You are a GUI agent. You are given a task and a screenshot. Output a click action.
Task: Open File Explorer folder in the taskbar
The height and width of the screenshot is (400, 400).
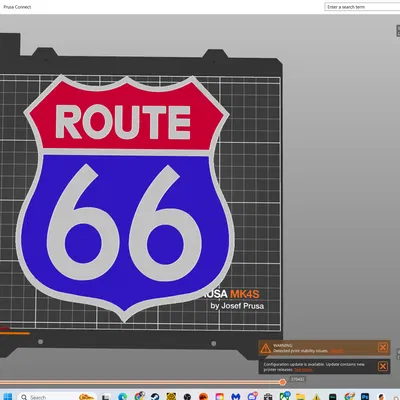pos(300,397)
